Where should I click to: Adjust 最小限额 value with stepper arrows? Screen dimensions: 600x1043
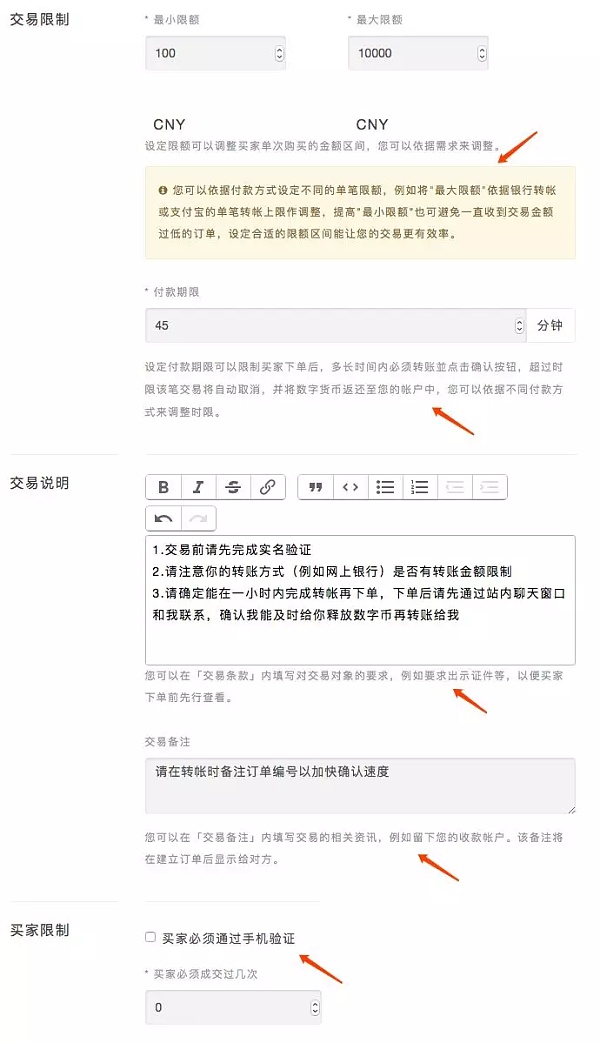point(279,53)
